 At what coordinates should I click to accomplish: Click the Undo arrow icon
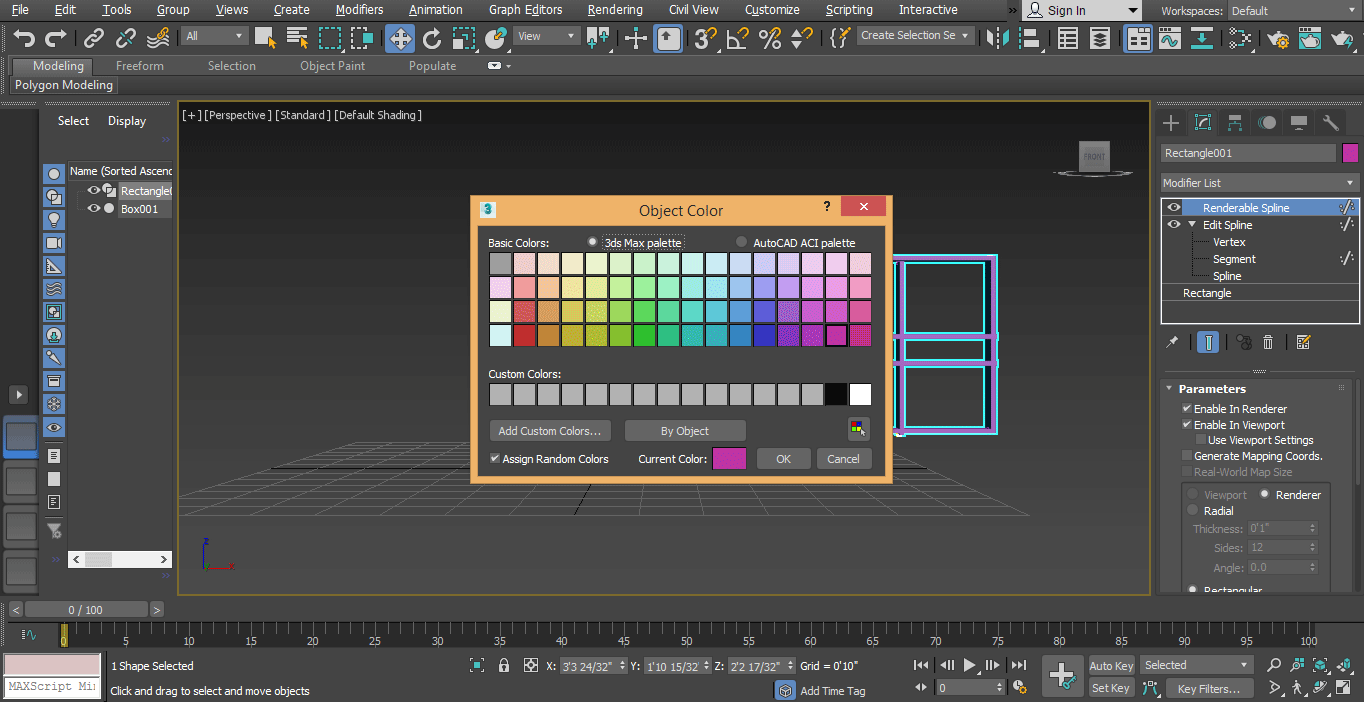point(23,39)
